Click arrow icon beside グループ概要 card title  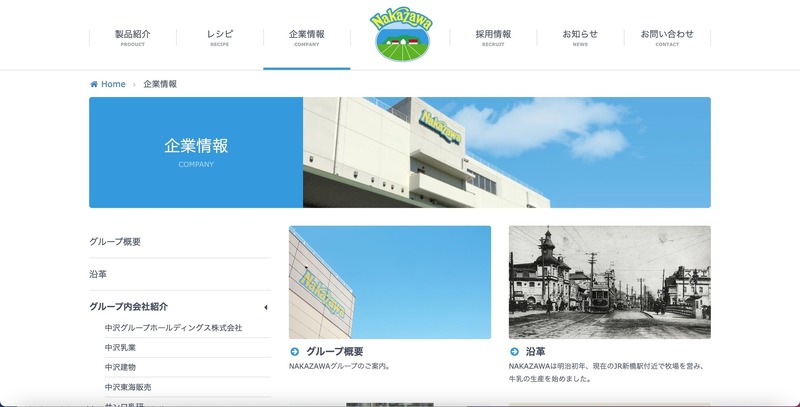(295, 352)
